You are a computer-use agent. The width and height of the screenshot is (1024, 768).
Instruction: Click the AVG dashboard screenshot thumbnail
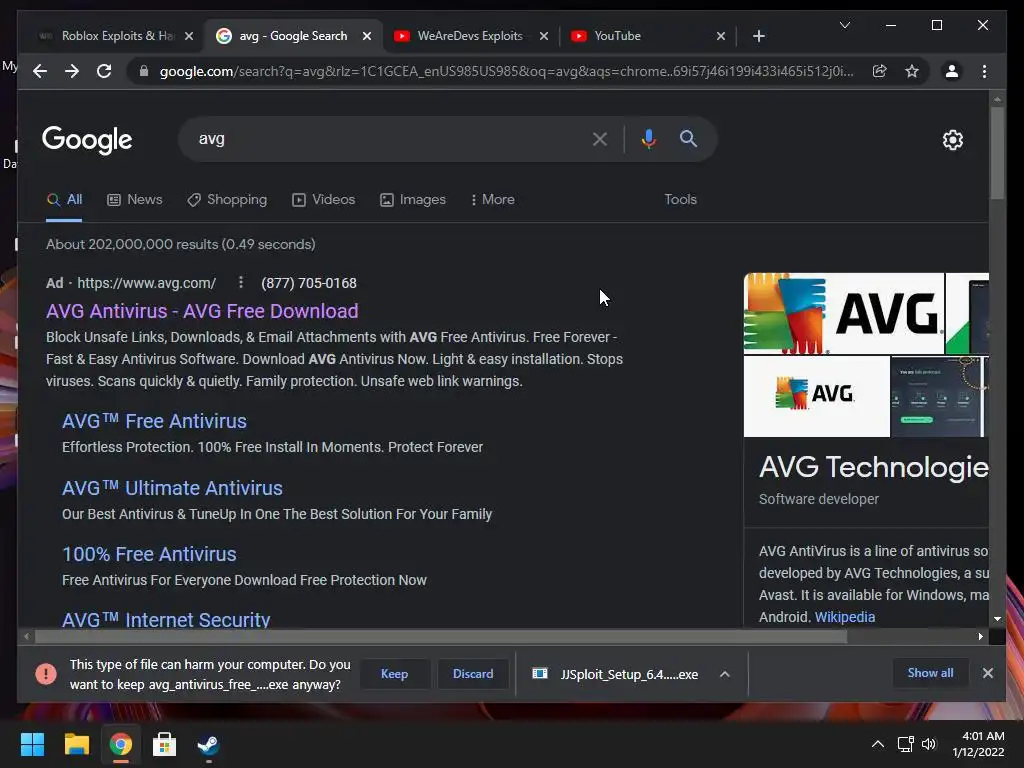[936, 396]
